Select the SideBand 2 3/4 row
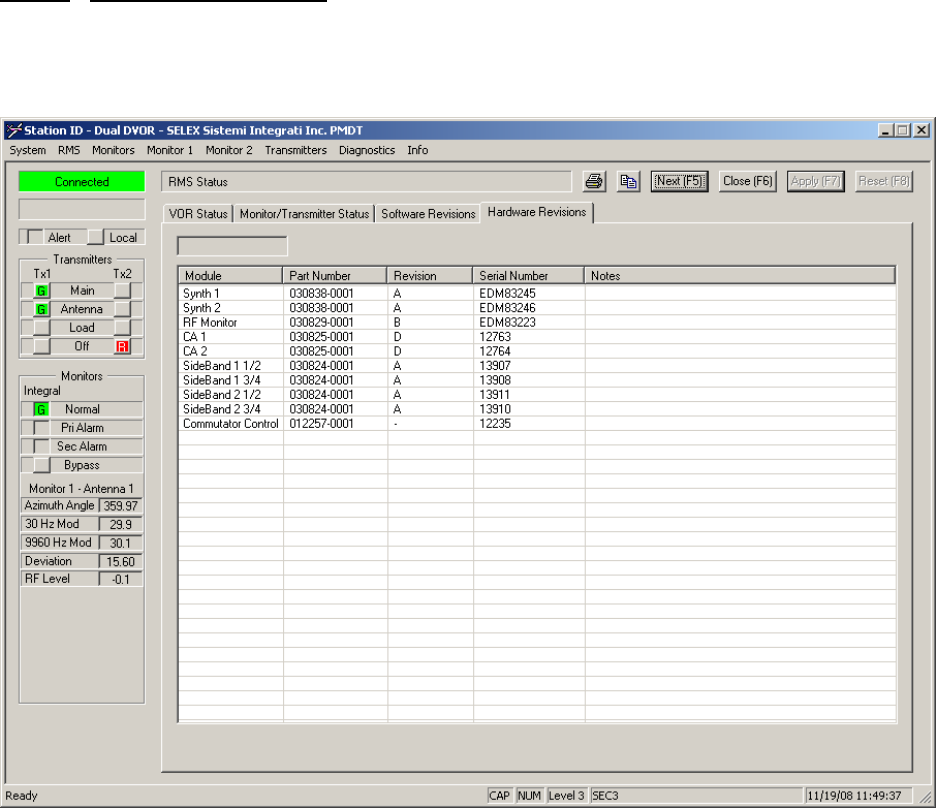936x808 pixels. [x=537, y=409]
